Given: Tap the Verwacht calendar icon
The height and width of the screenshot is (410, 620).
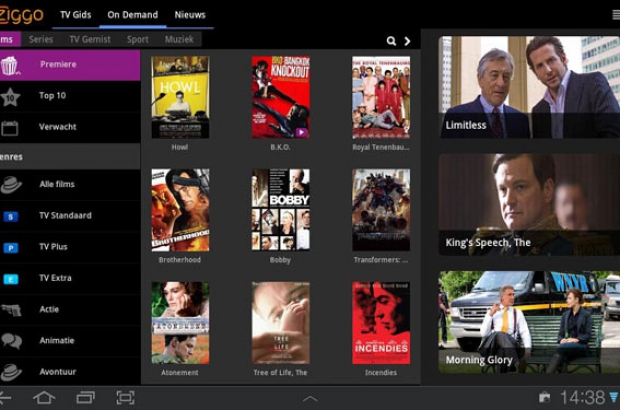Looking at the screenshot, I should click(10, 128).
